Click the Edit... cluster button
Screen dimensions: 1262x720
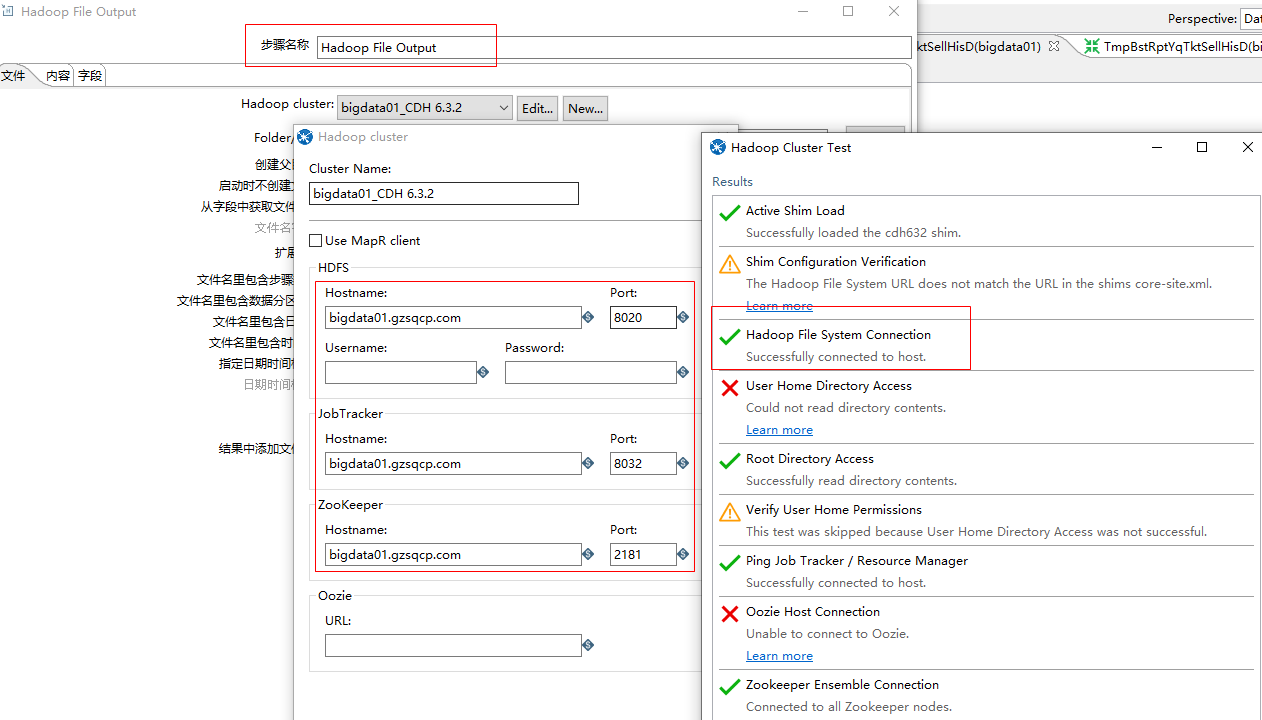537,108
